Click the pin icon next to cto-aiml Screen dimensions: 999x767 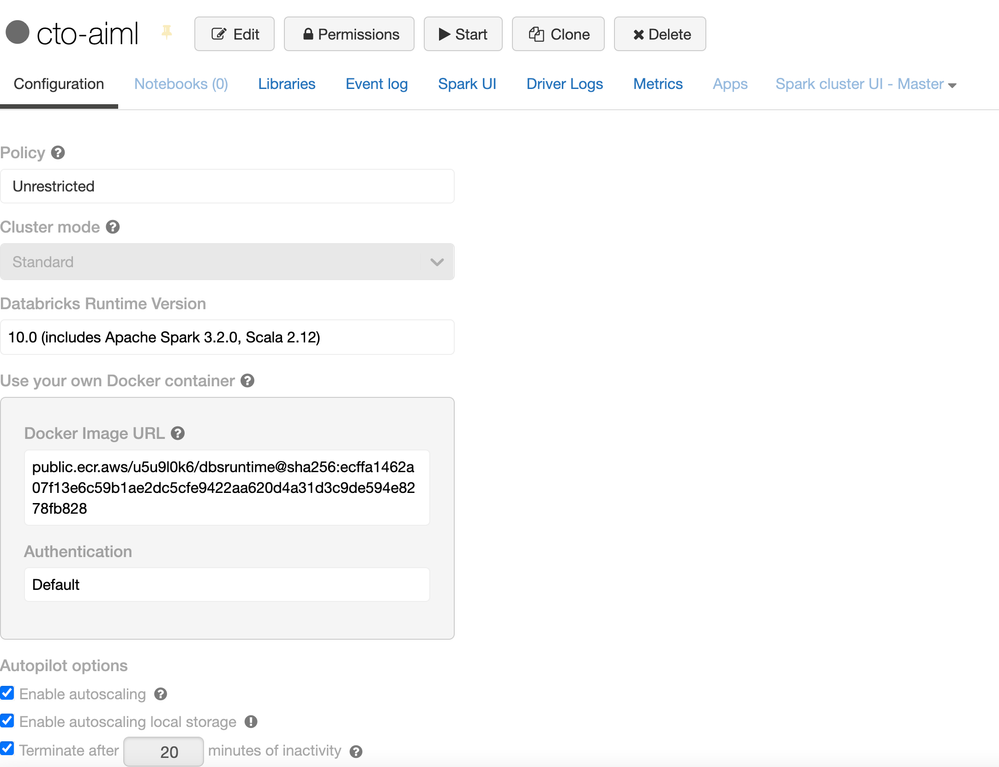167,33
